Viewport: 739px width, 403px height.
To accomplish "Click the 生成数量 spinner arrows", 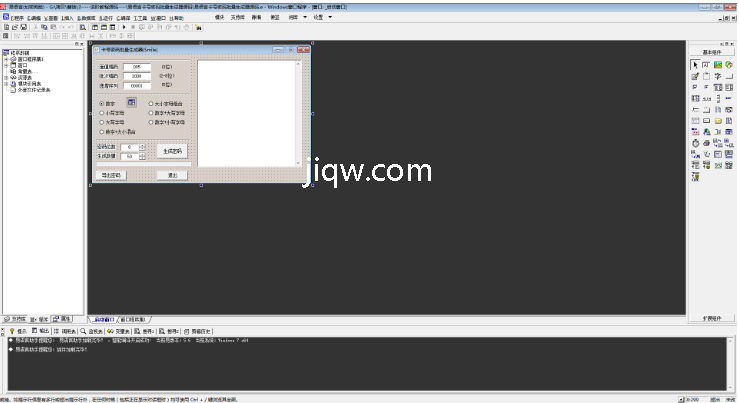I will [142, 156].
